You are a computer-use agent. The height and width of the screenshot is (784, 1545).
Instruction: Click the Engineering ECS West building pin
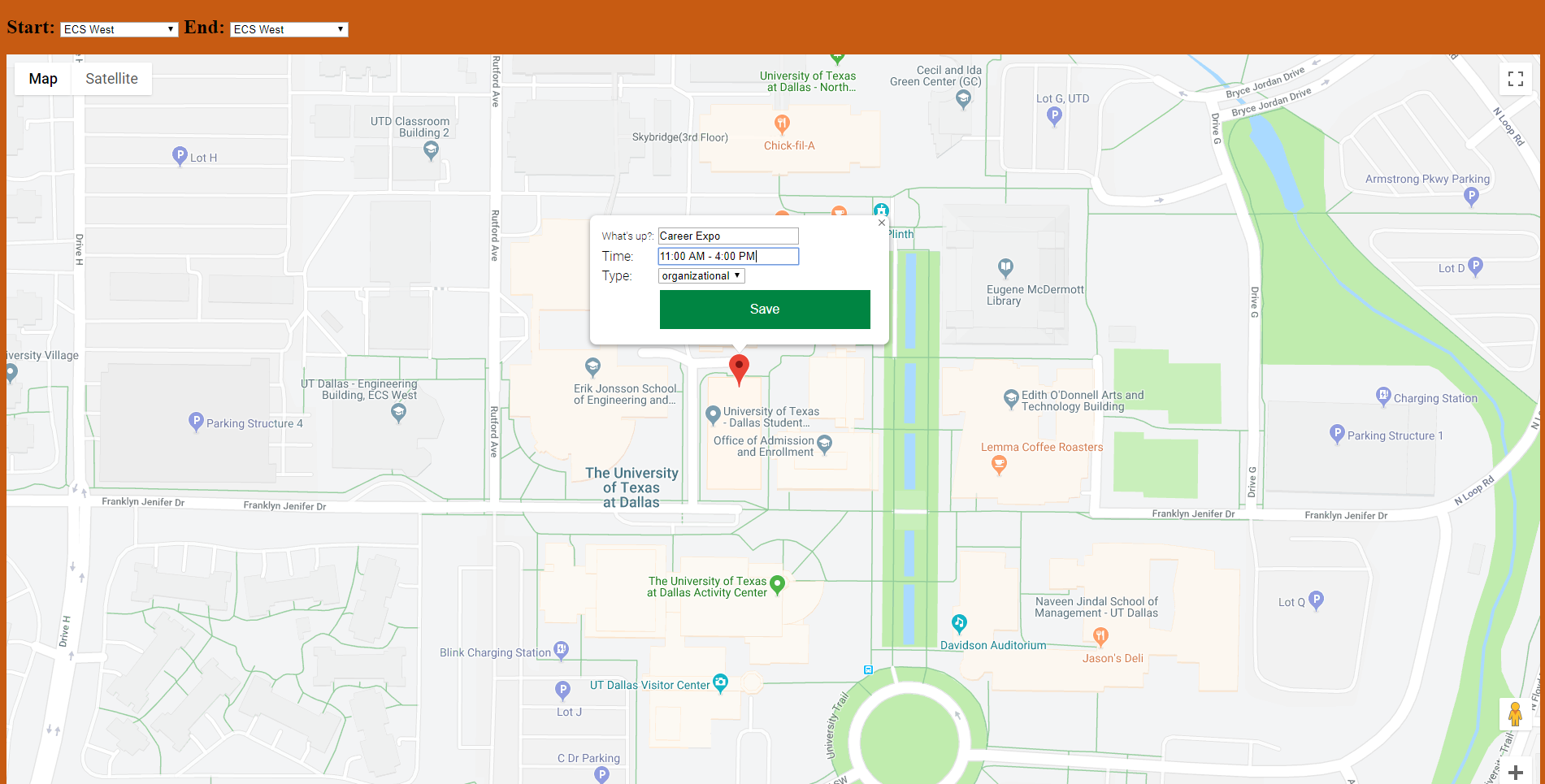399,414
